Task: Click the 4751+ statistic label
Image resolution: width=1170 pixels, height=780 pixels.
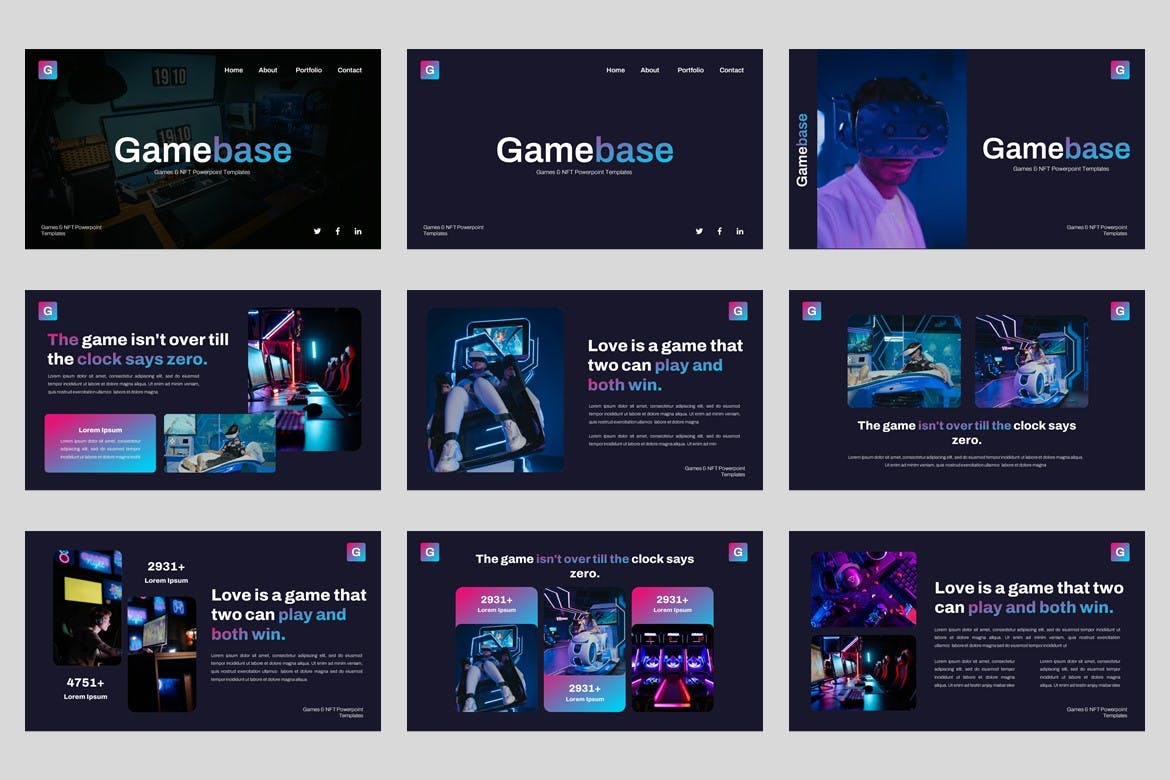Action: coord(86,683)
